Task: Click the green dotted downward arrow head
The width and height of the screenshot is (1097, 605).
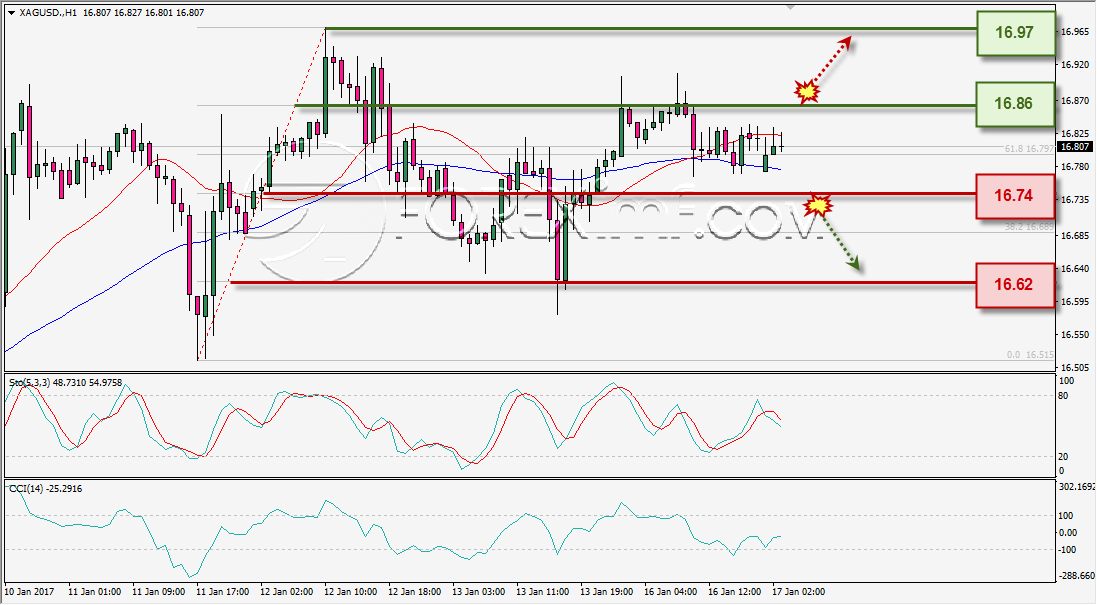Action: pos(853,263)
